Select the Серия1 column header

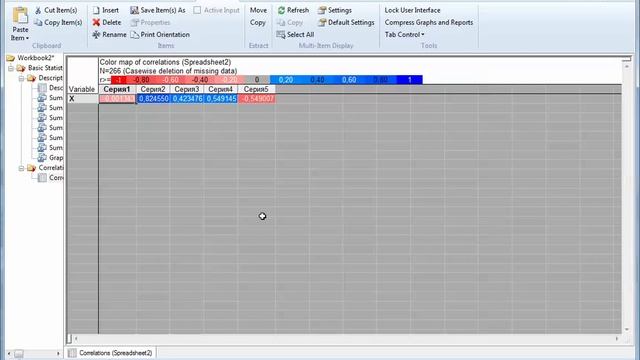(x=117, y=89)
